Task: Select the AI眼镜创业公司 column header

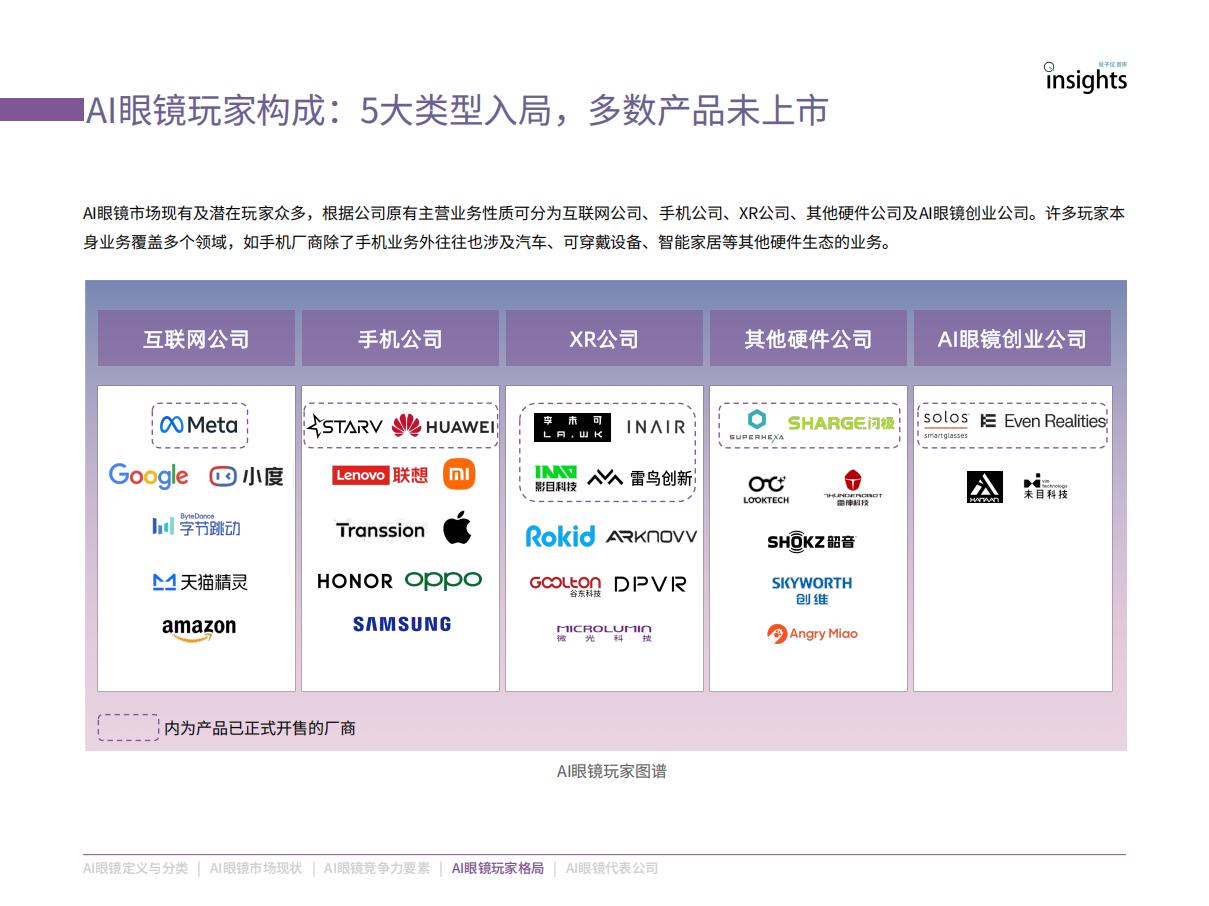Action: pyautogui.click(x=1012, y=338)
